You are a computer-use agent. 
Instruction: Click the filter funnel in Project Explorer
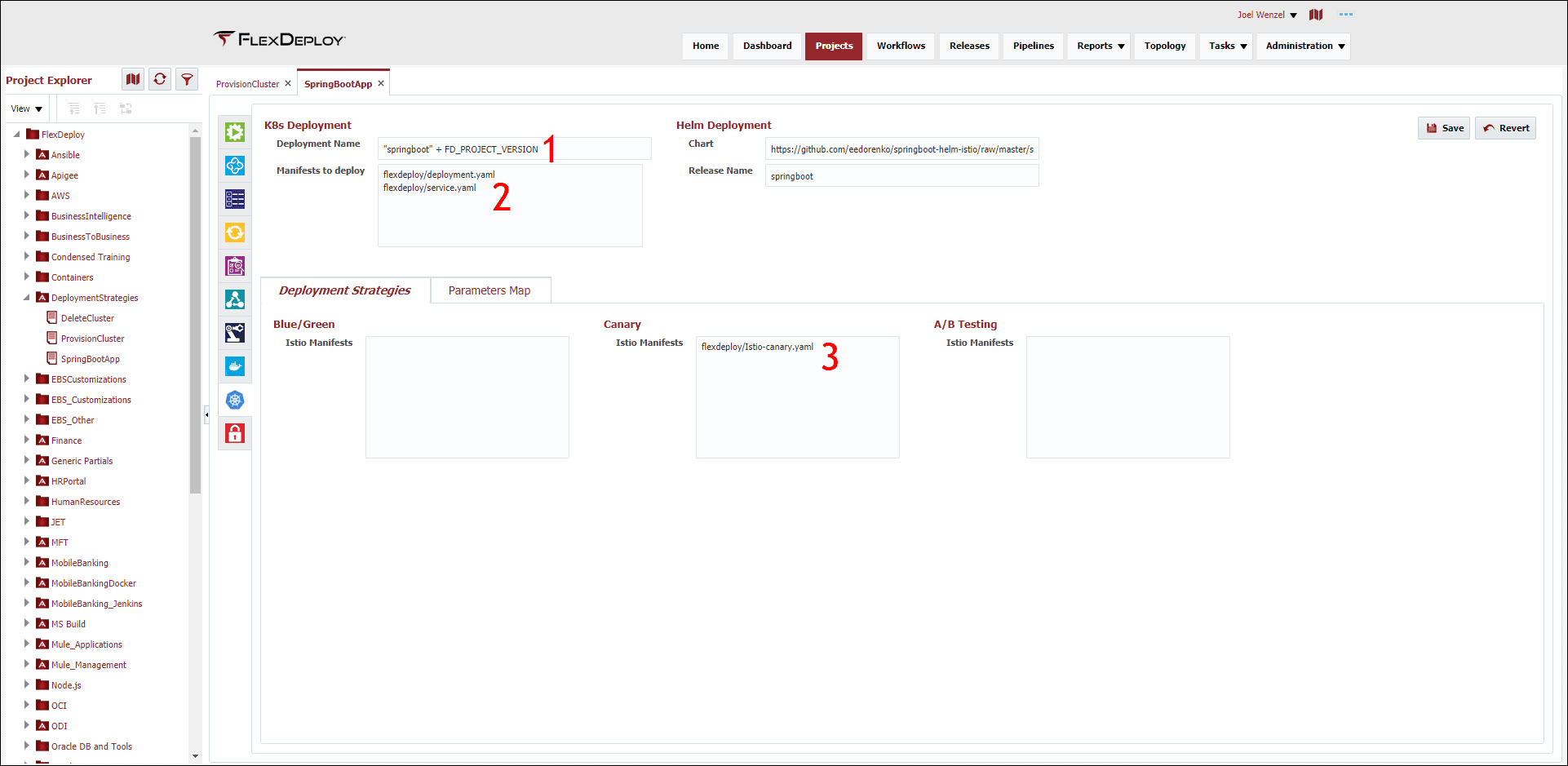(x=187, y=79)
